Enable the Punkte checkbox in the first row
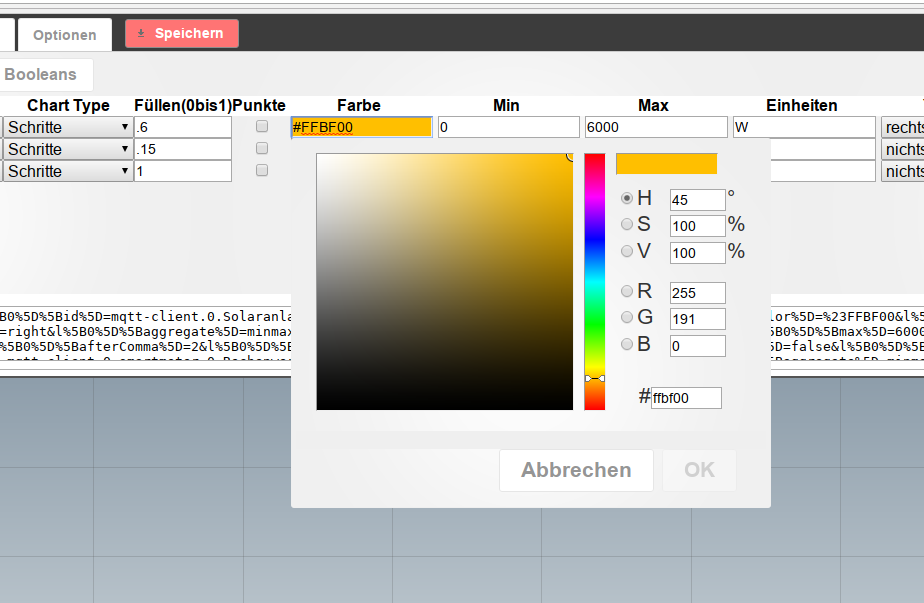 (x=261, y=126)
